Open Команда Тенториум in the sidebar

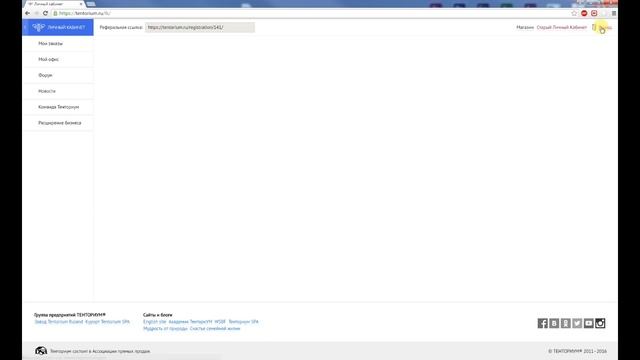click(58, 107)
